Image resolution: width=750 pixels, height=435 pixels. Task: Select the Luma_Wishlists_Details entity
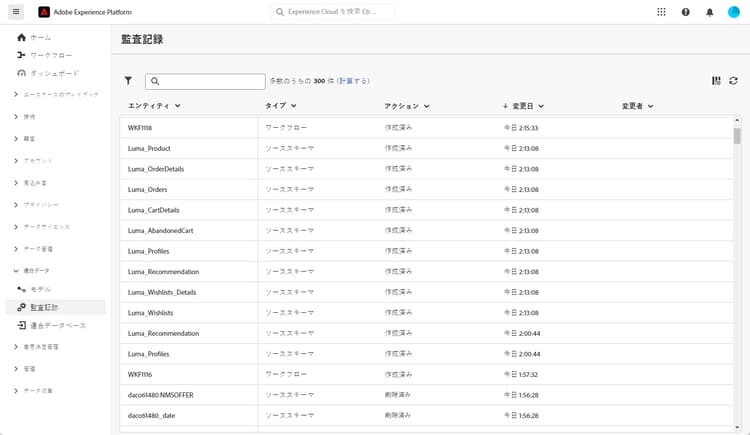[162, 292]
